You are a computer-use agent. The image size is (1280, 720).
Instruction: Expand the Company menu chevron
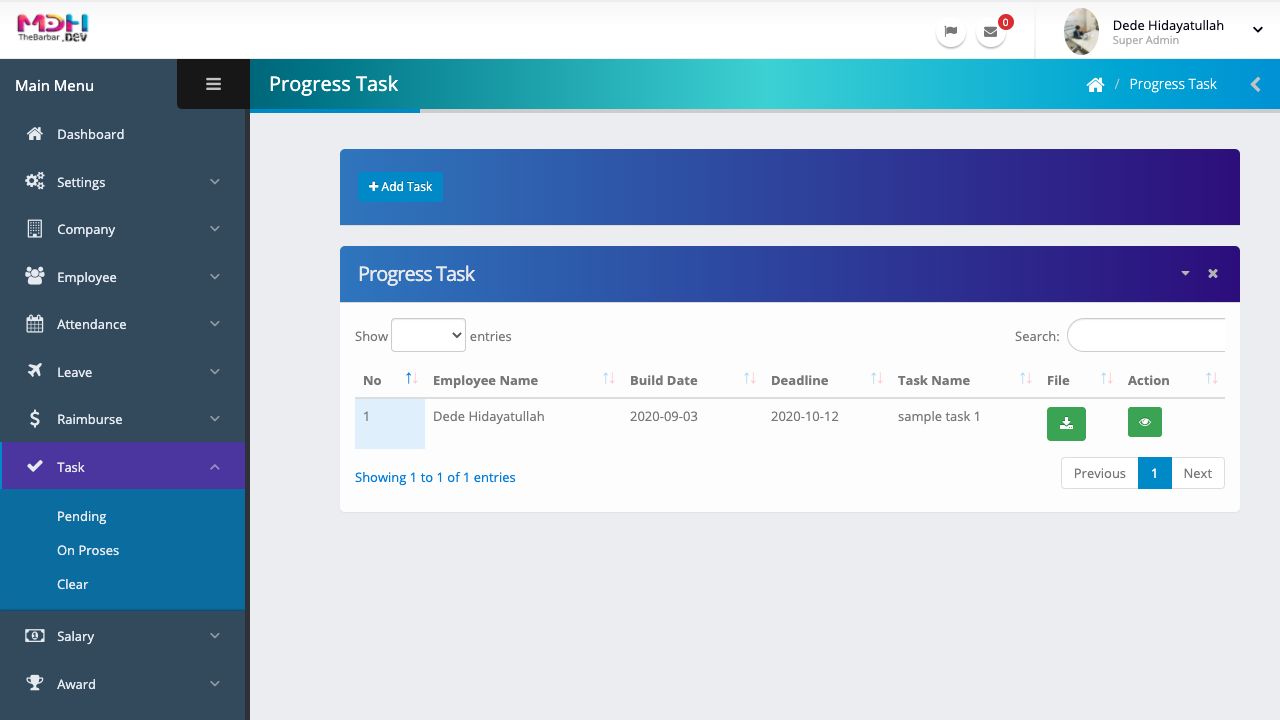coord(215,229)
